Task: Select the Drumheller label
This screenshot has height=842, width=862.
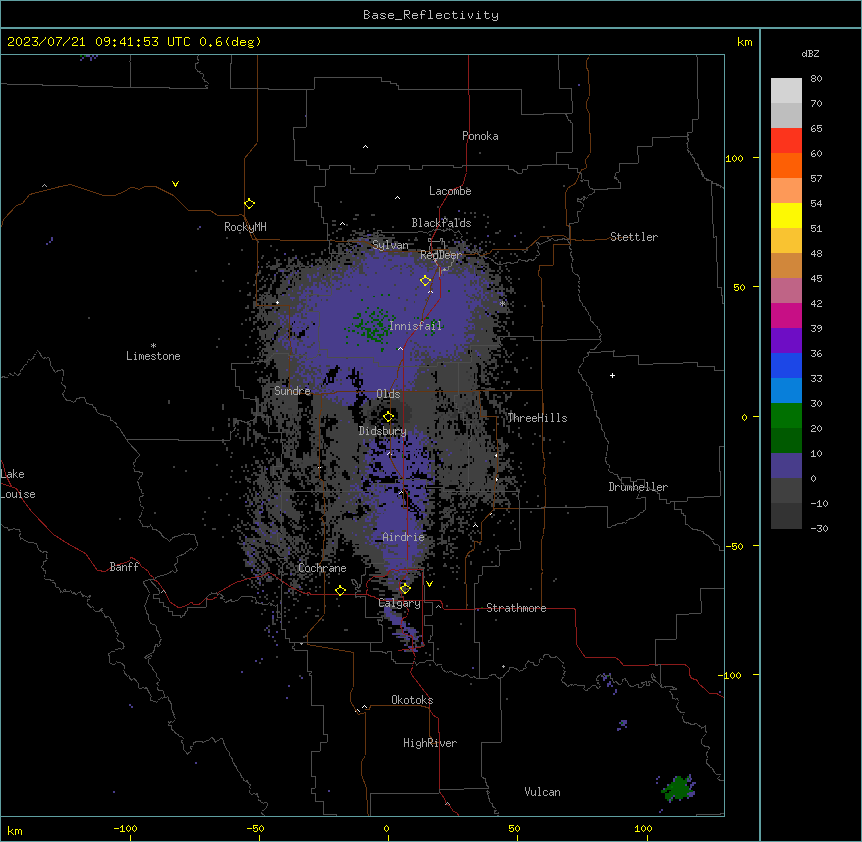Action: 638,487
